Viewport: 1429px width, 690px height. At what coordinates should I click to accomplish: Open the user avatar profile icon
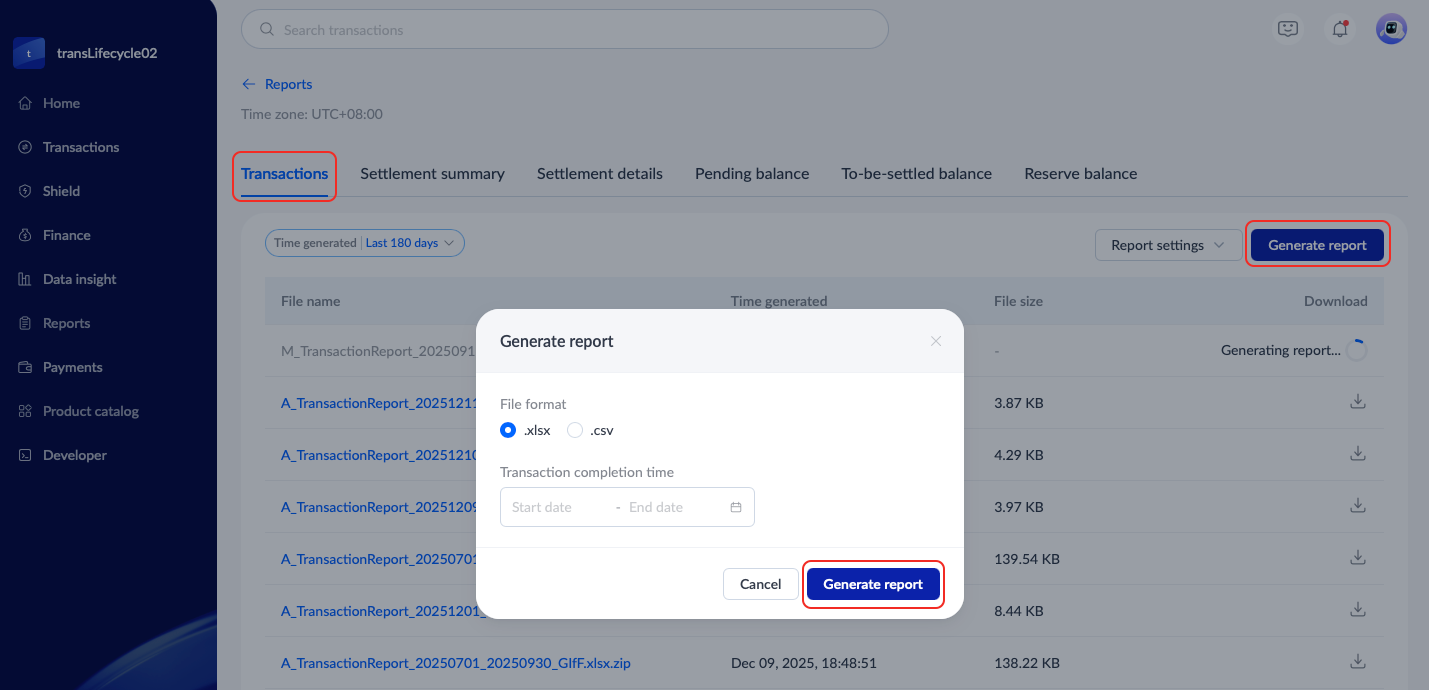coord(1391,30)
